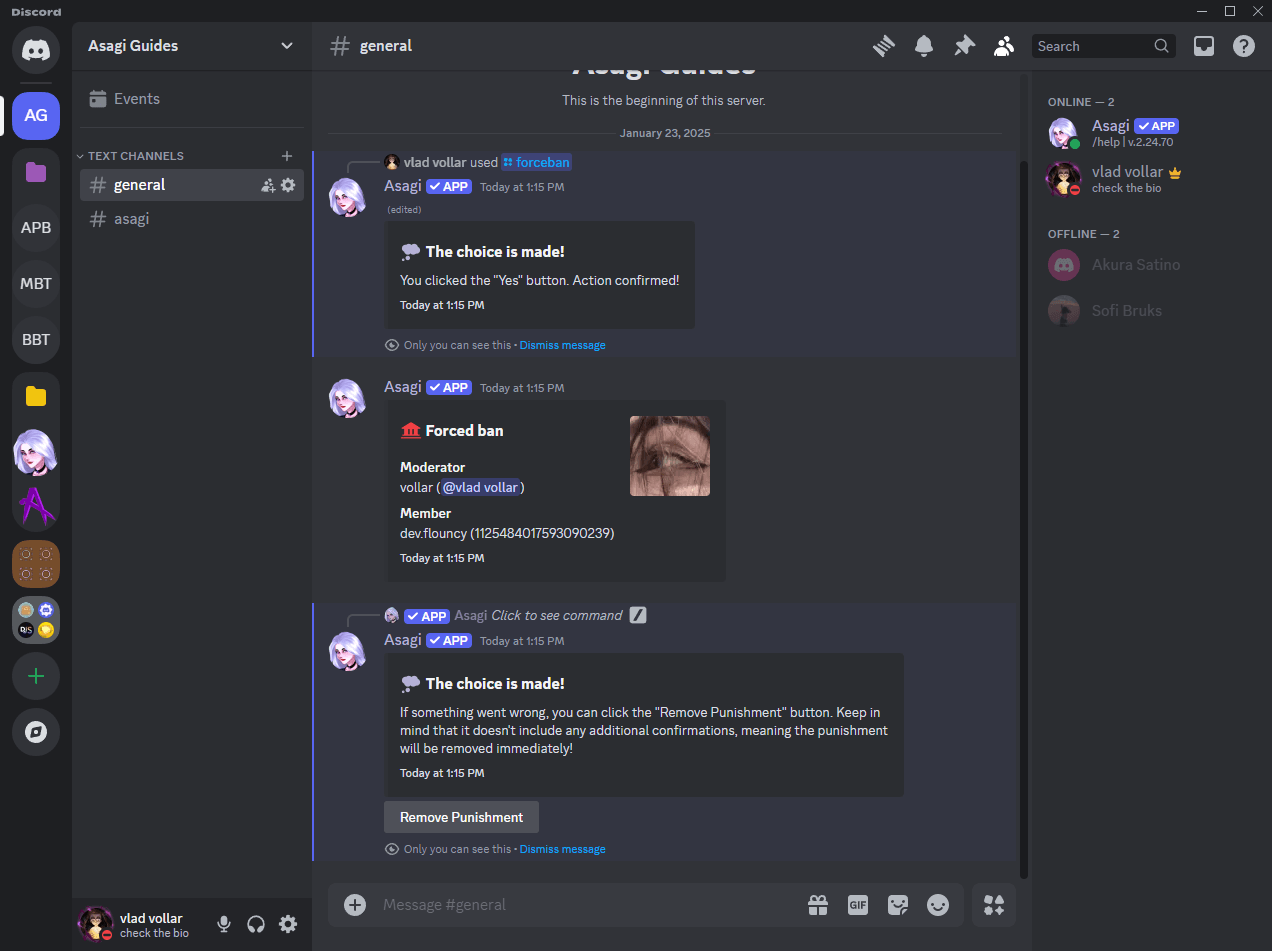Screen dimensions: 1272x951
Task: Dismiss the Remove Punishment ephemeral message
Action: point(562,849)
